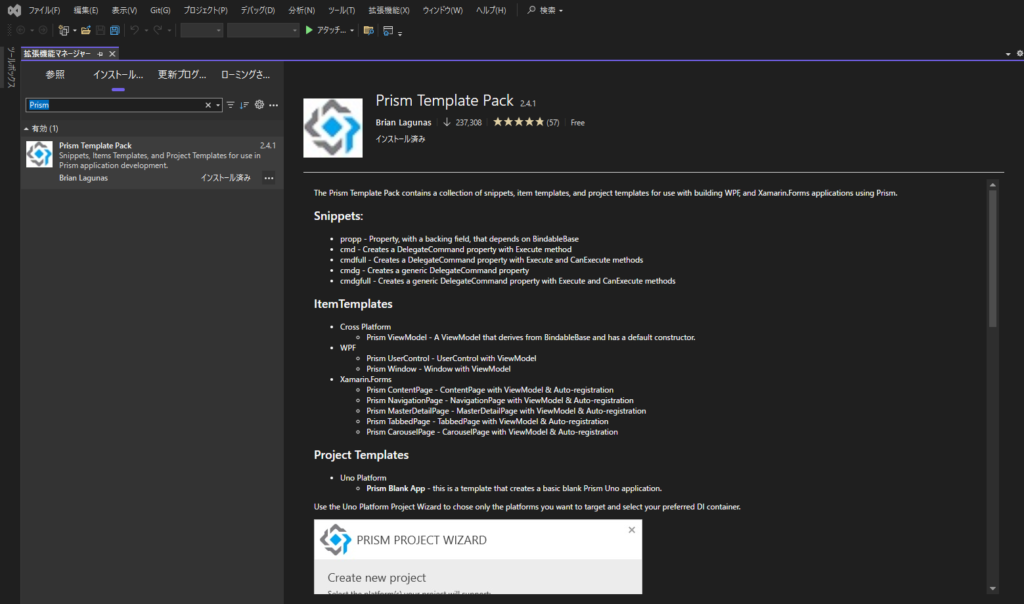Viewport: 1024px width, 604px height.
Task: Click the Find in Files folder icon
Action: [x=368, y=30]
